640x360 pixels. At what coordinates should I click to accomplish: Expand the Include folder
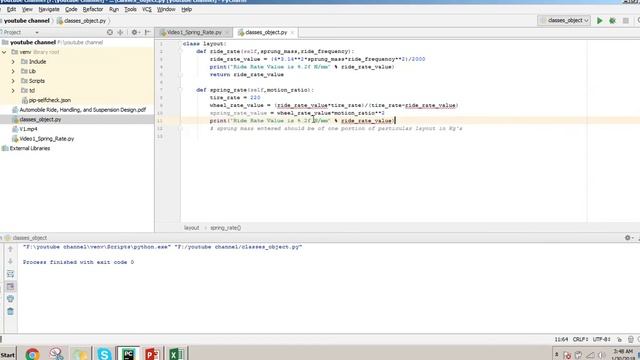[x=13, y=62]
